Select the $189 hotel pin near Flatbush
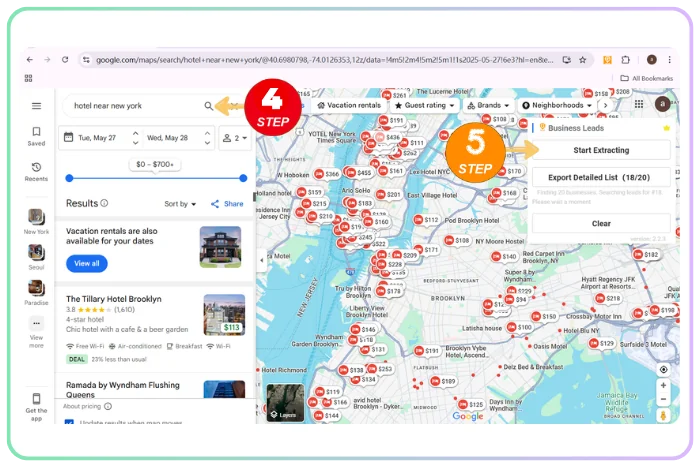The image size is (700, 471). pyautogui.click(x=443, y=381)
